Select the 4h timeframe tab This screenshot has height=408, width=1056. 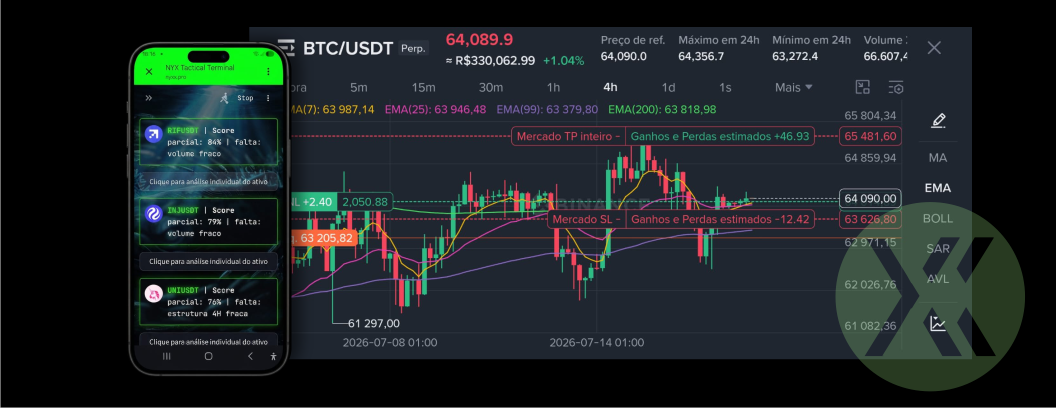(x=610, y=88)
